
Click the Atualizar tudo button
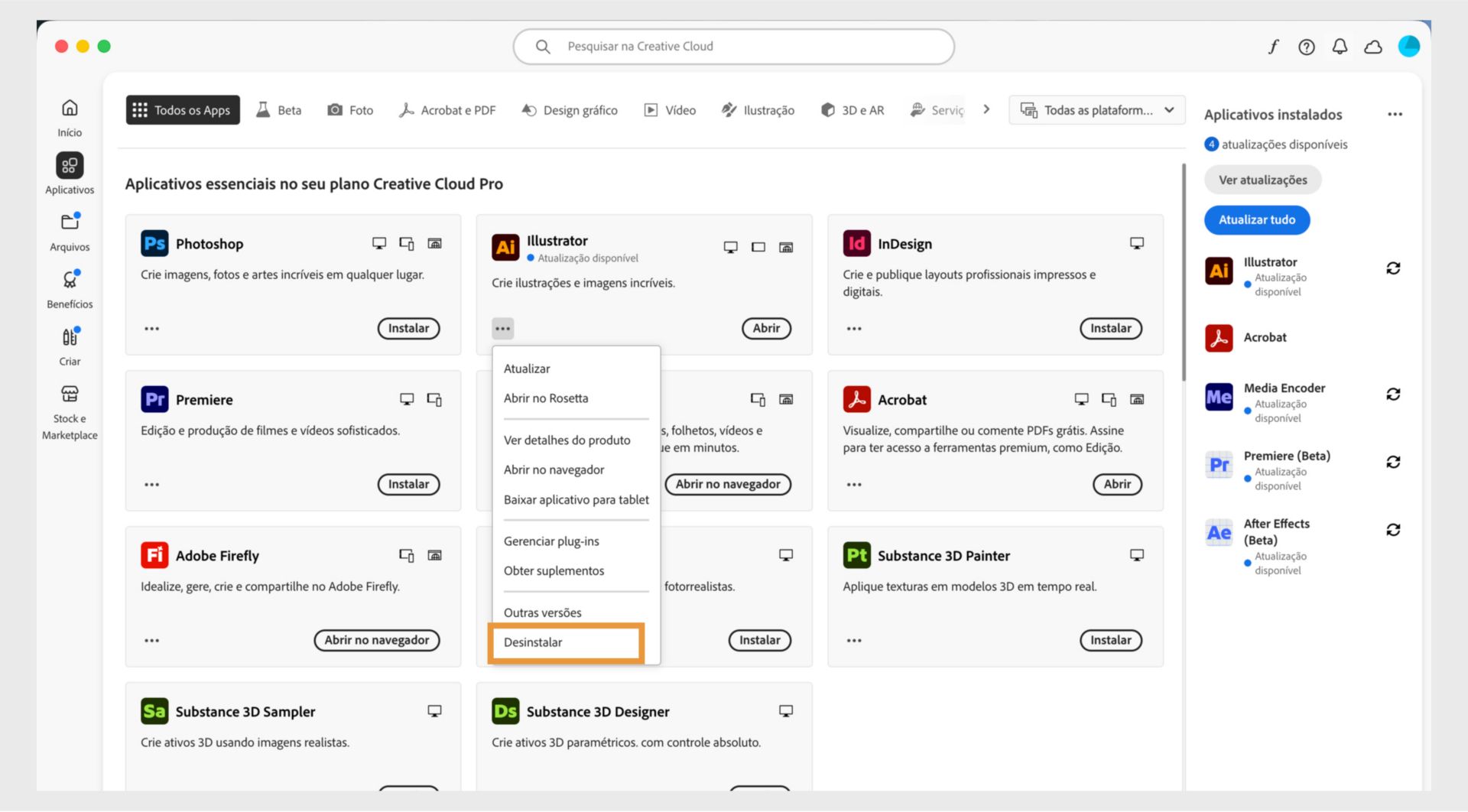point(1256,220)
